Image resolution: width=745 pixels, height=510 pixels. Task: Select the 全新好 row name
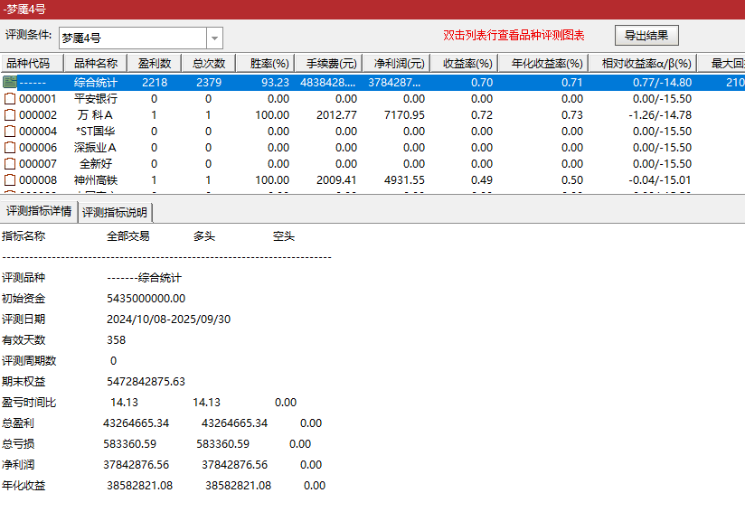96,164
